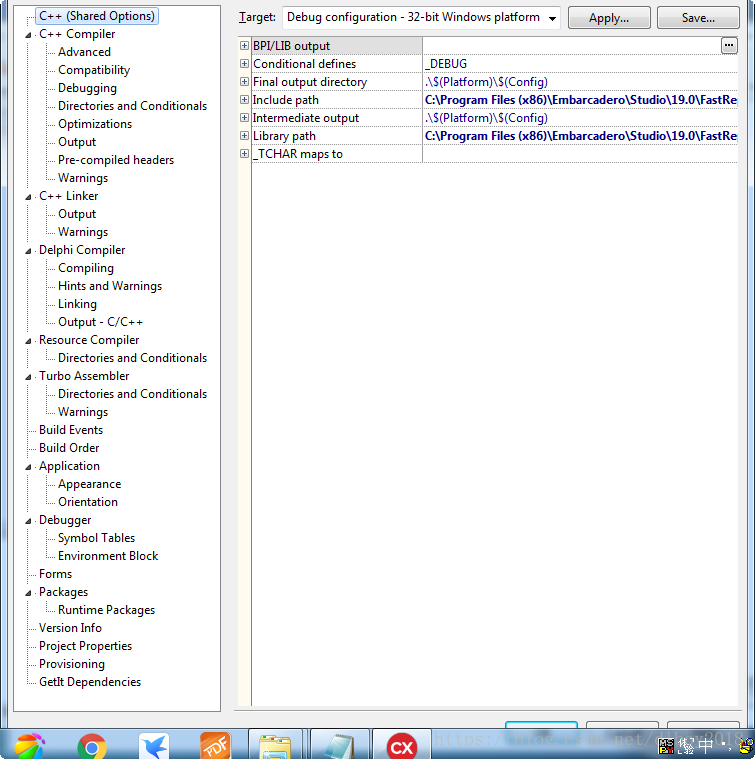Select Build Events in the tree
Screen dimensions: 755x759
[x=71, y=430]
